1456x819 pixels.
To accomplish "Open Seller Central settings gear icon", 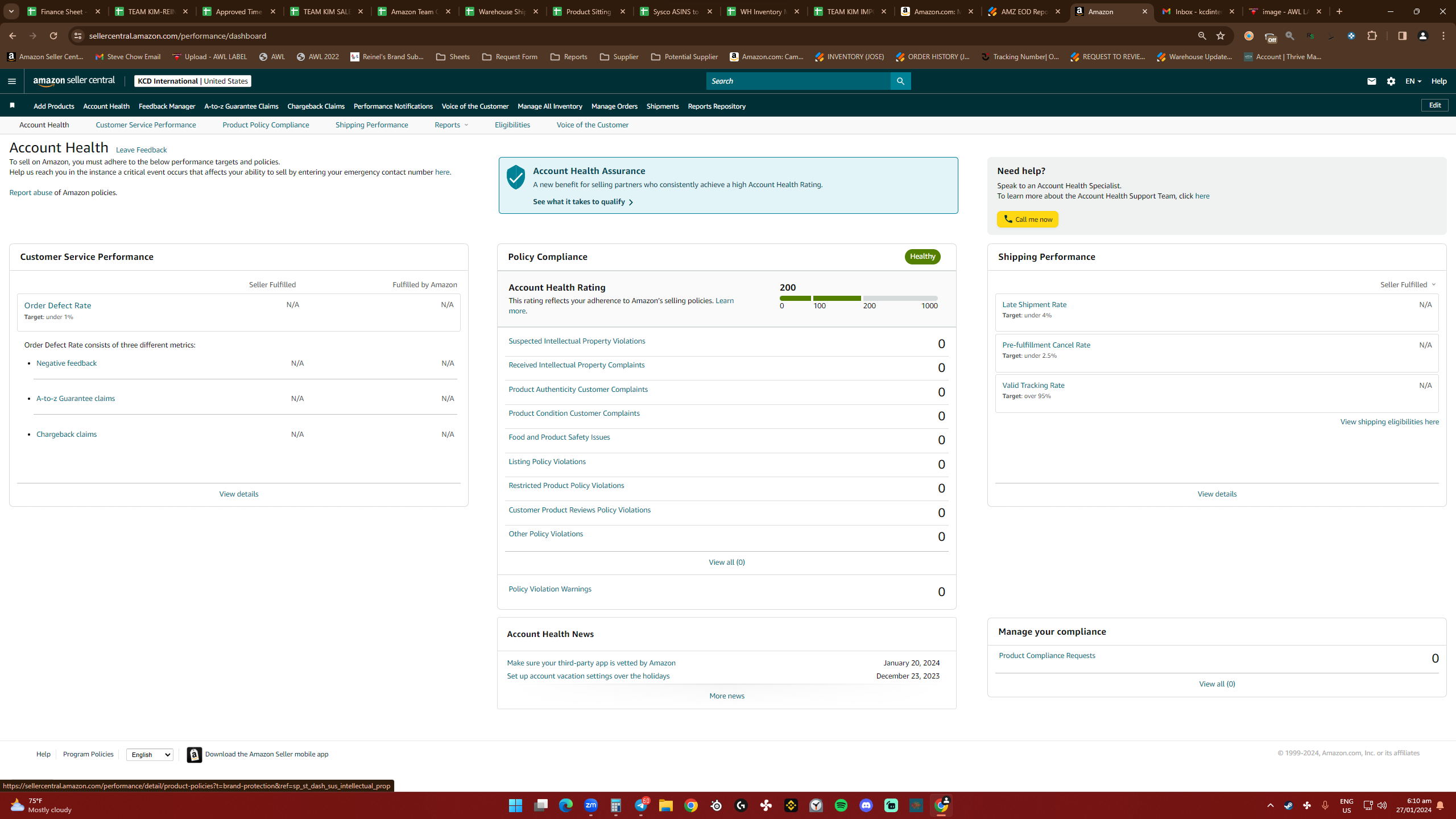I will (1391, 81).
